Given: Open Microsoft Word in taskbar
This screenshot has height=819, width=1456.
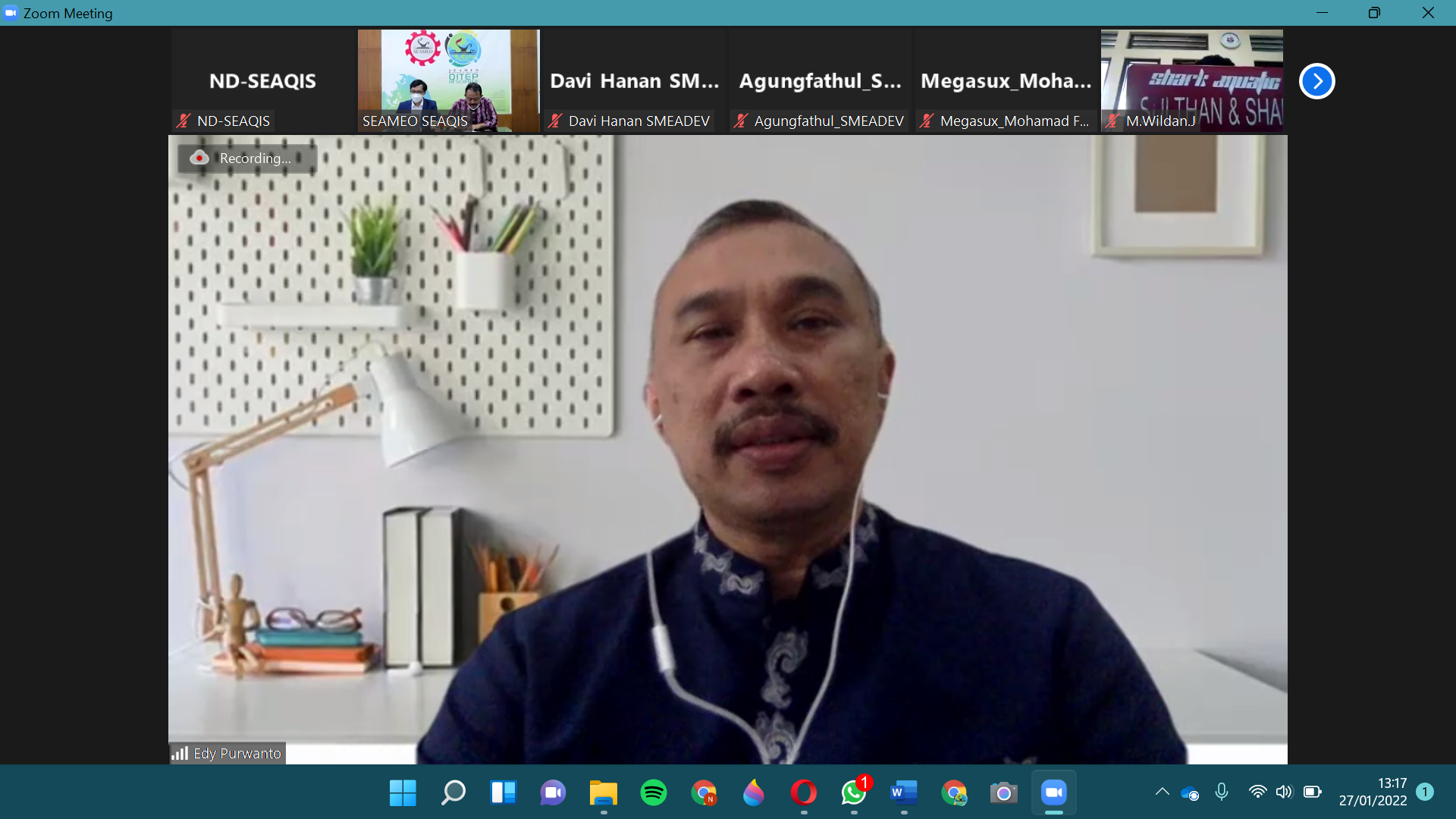Looking at the screenshot, I should [x=903, y=793].
